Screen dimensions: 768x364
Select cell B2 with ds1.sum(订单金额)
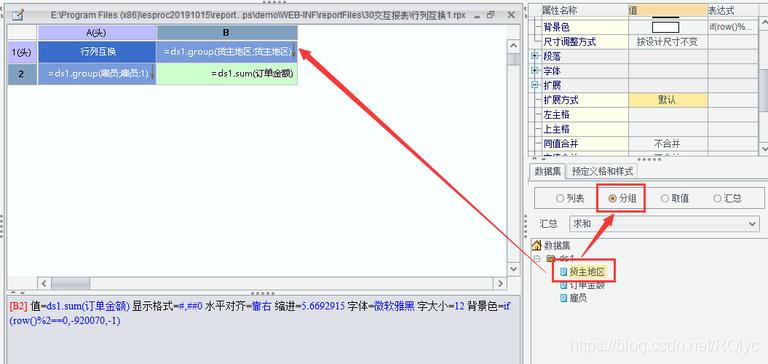pos(227,74)
